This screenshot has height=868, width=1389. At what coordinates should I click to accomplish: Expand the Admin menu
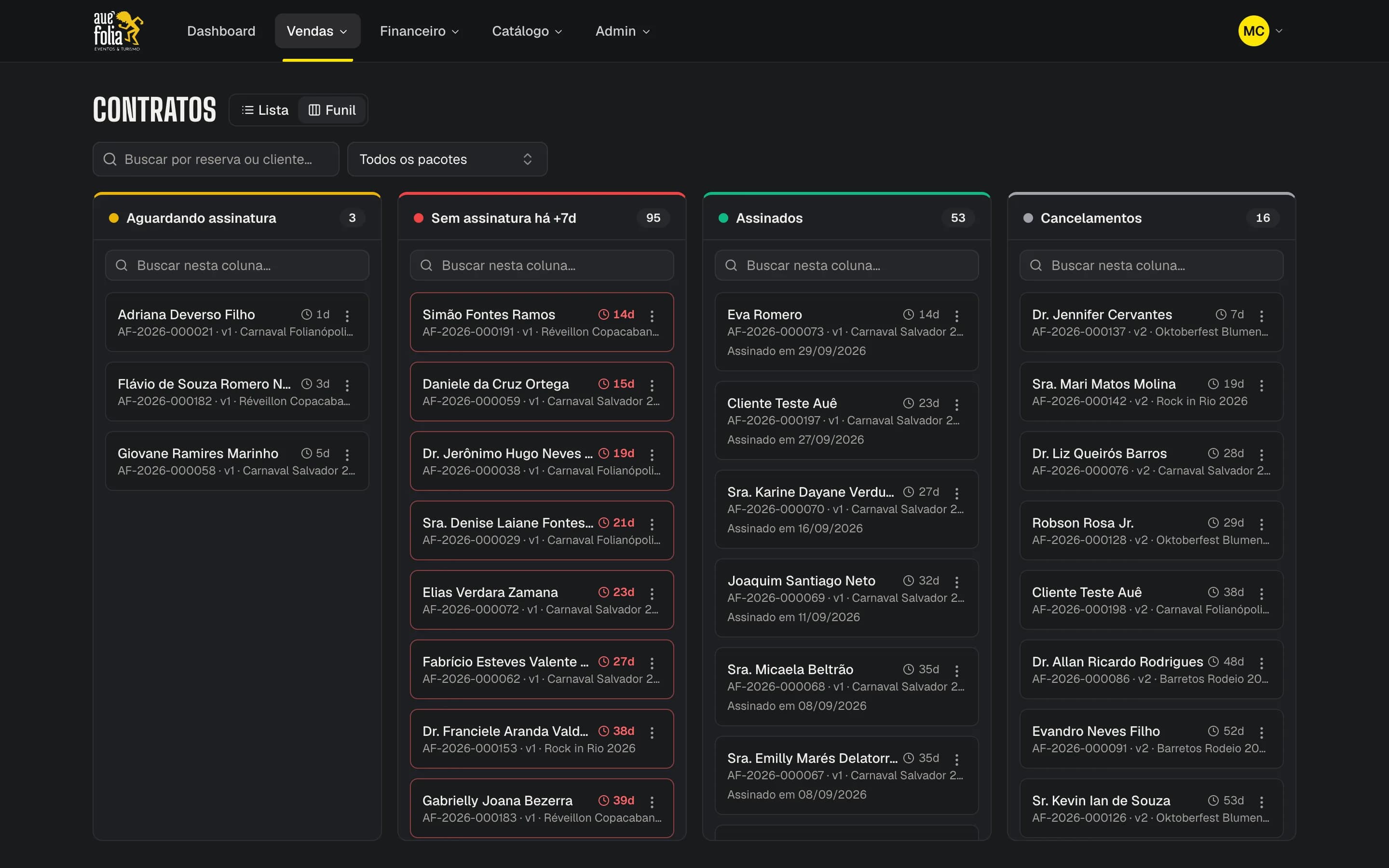(x=622, y=31)
